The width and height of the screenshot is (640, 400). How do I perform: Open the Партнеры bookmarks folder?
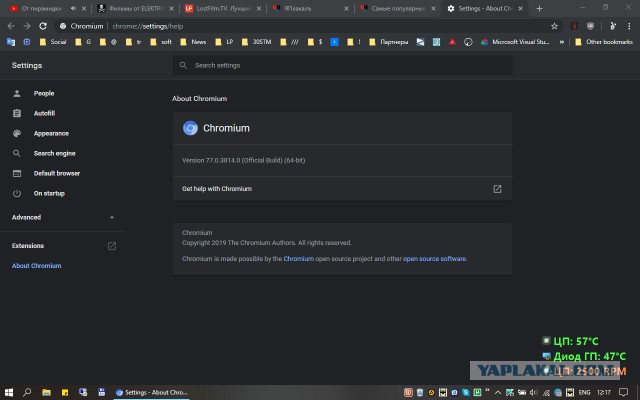pos(389,42)
